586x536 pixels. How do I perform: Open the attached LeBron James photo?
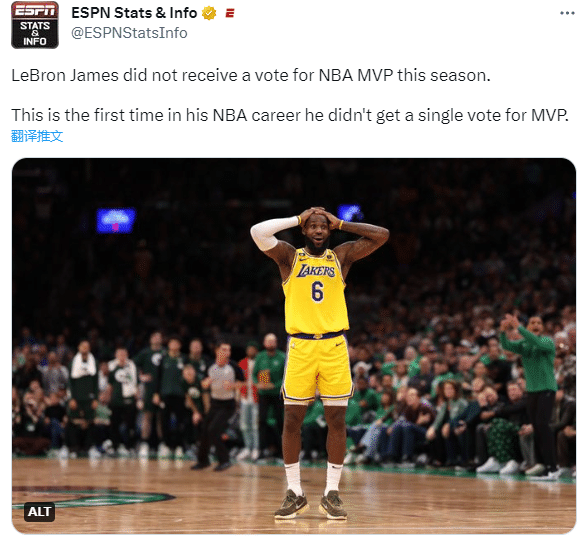(x=294, y=346)
